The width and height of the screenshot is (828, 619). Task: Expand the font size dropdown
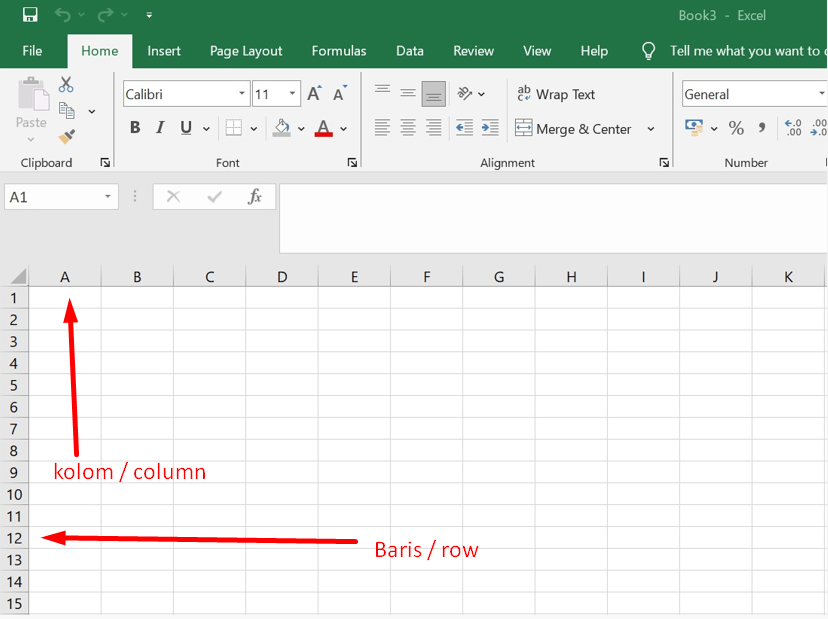coord(293,94)
